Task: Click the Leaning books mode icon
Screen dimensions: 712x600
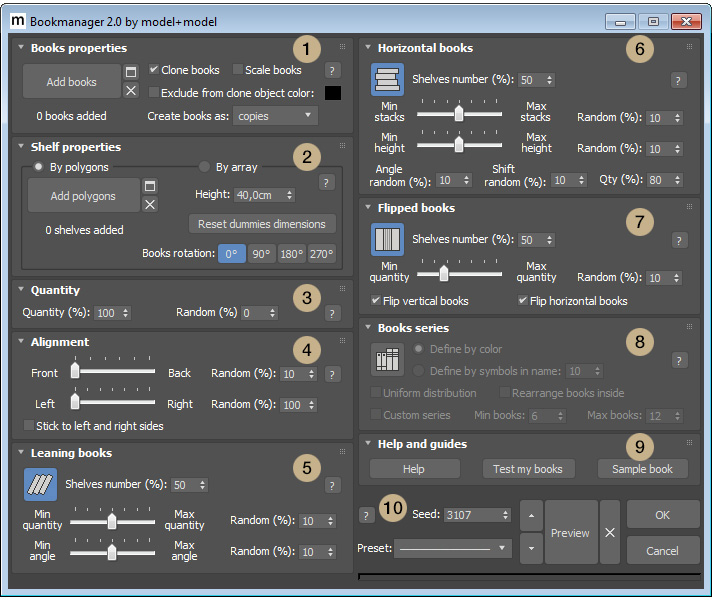Action: click(40, 484)
